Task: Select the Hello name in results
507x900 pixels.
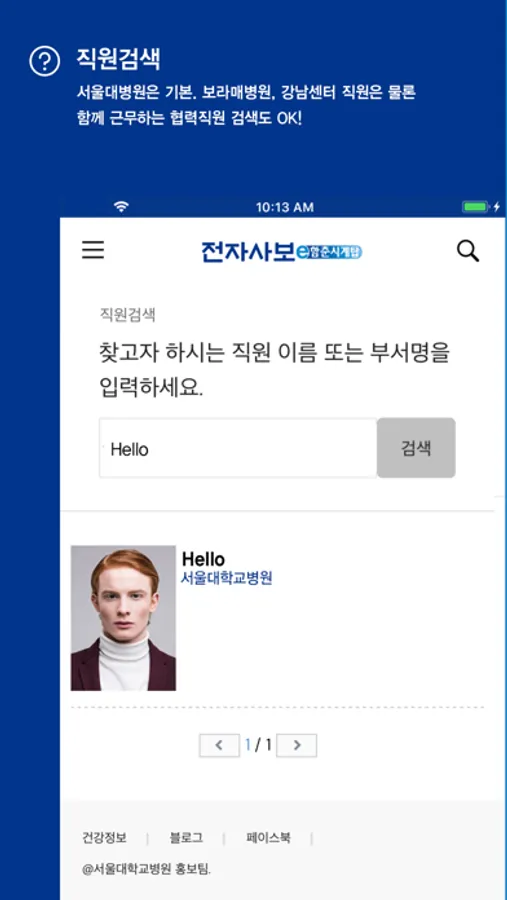Action: pyautogui.click(x=203, y=559)
